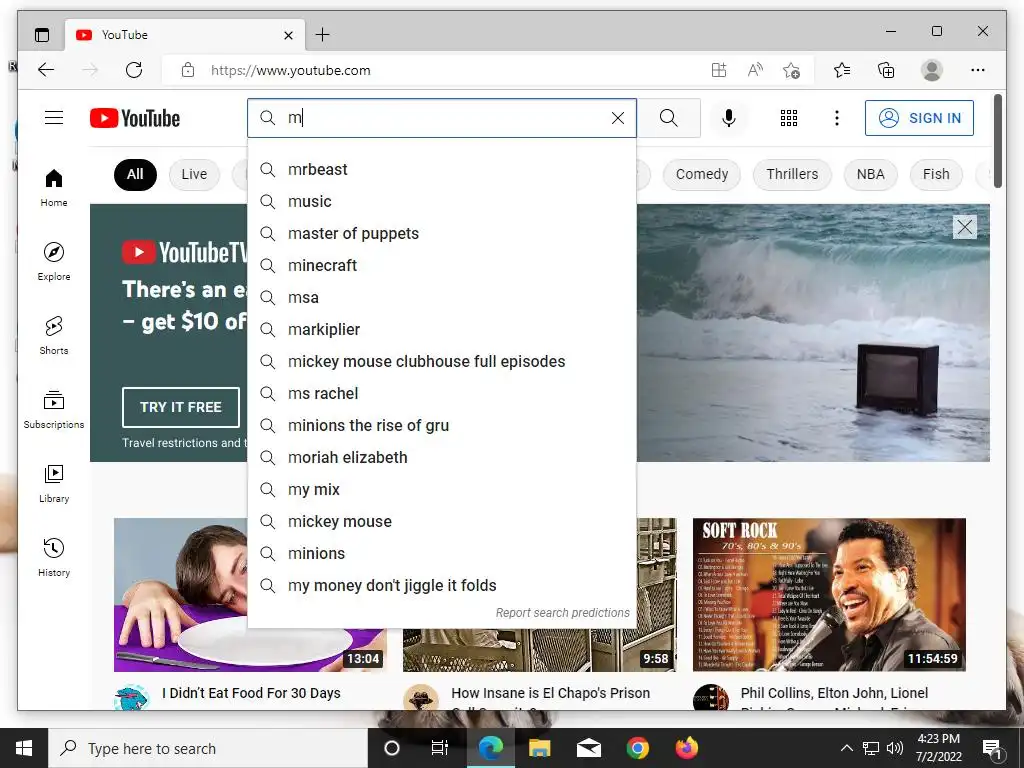Choose the plain minions suggestion
Screen dimensions: 1024x768
coord(442,553)
